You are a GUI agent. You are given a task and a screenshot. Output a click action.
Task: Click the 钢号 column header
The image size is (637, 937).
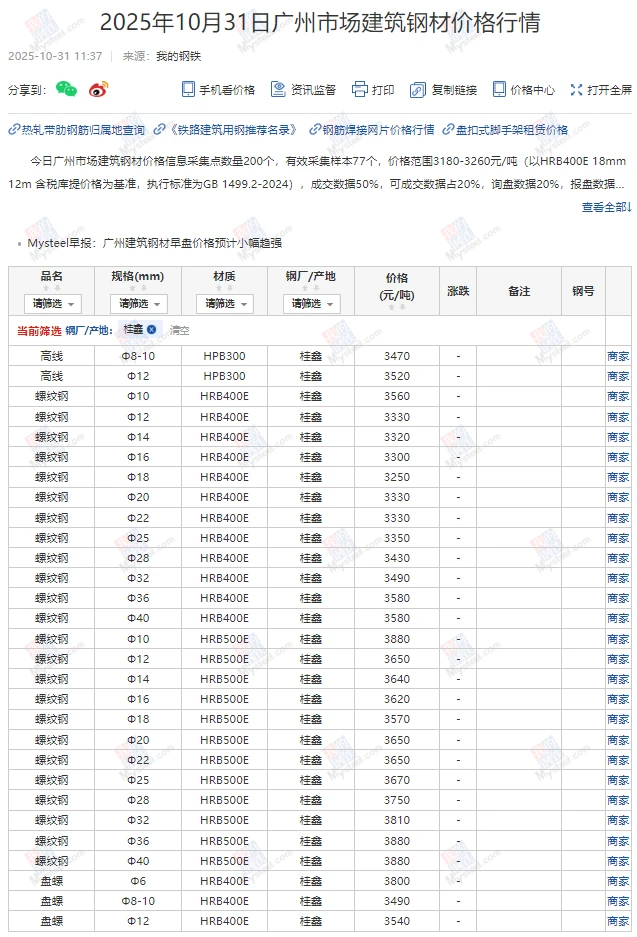[583, 291]
